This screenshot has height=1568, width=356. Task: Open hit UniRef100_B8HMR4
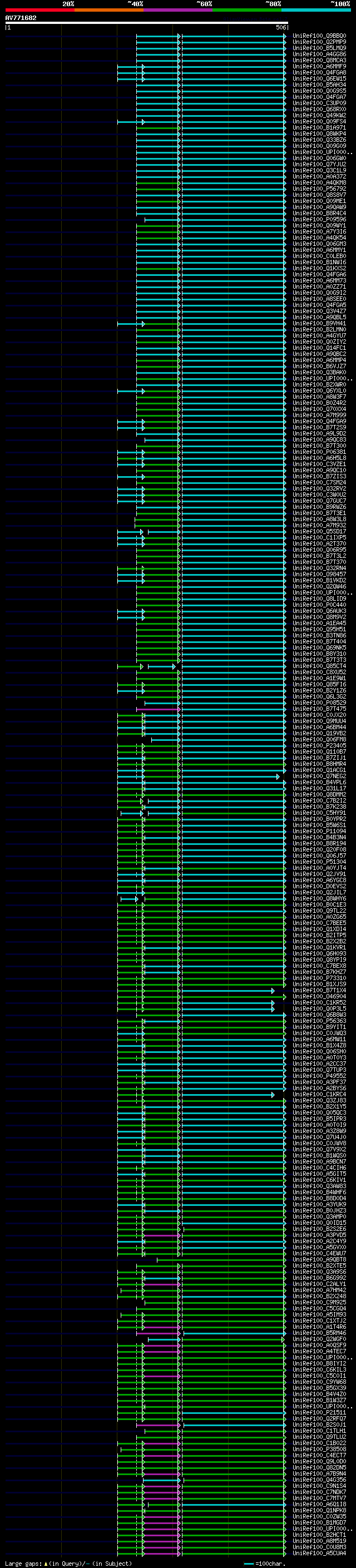tap(319, 764)
